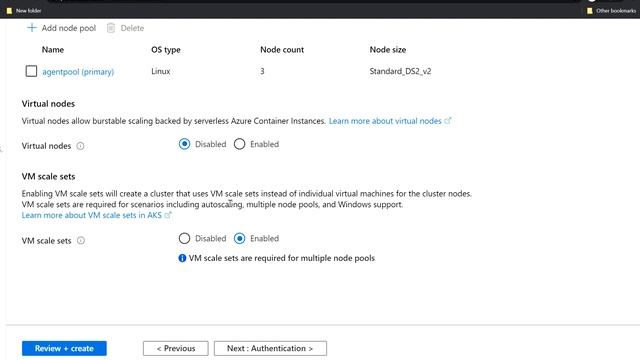Click the Review + create button
The image size is (640, 360).
coord(64,348)
